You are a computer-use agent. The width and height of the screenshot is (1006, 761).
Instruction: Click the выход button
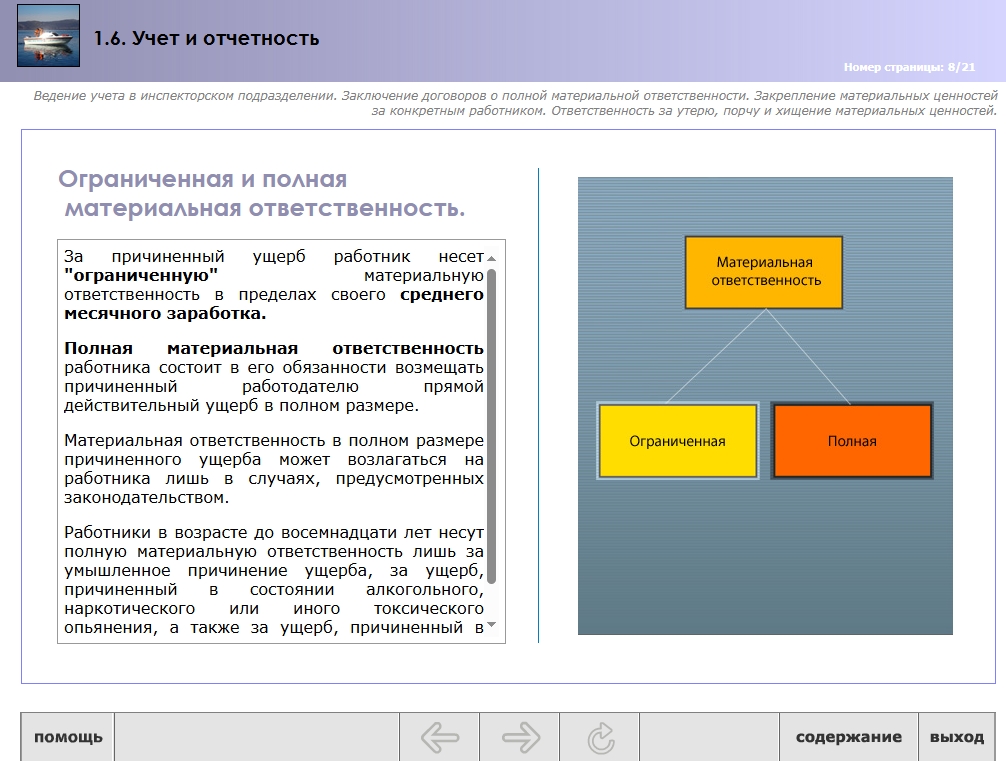(x=957, y=737)
